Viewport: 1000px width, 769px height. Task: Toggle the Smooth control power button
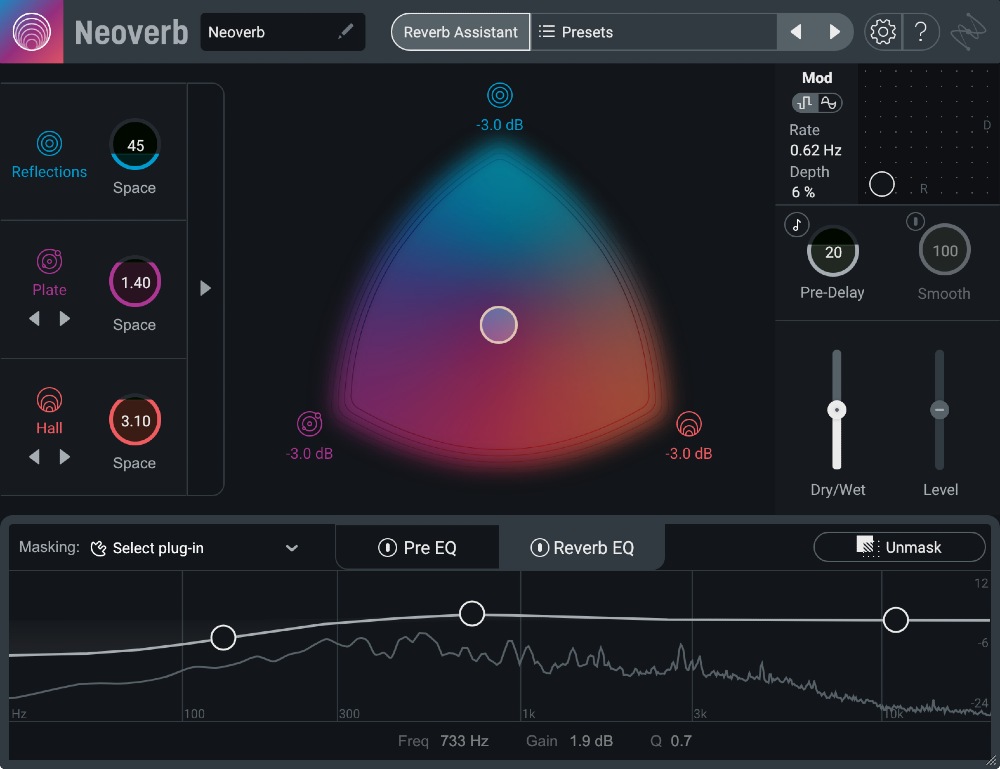tap(915, 221)
